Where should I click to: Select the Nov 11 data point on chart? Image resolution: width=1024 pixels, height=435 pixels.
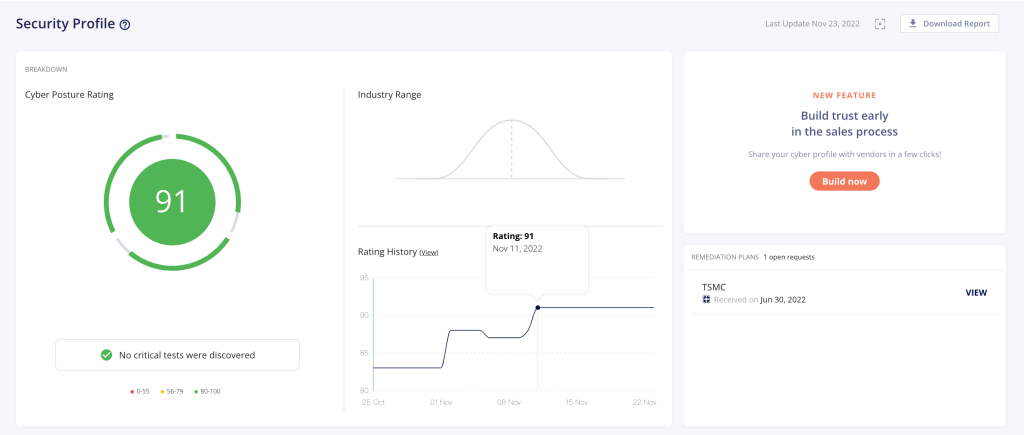tap(538, 307)
